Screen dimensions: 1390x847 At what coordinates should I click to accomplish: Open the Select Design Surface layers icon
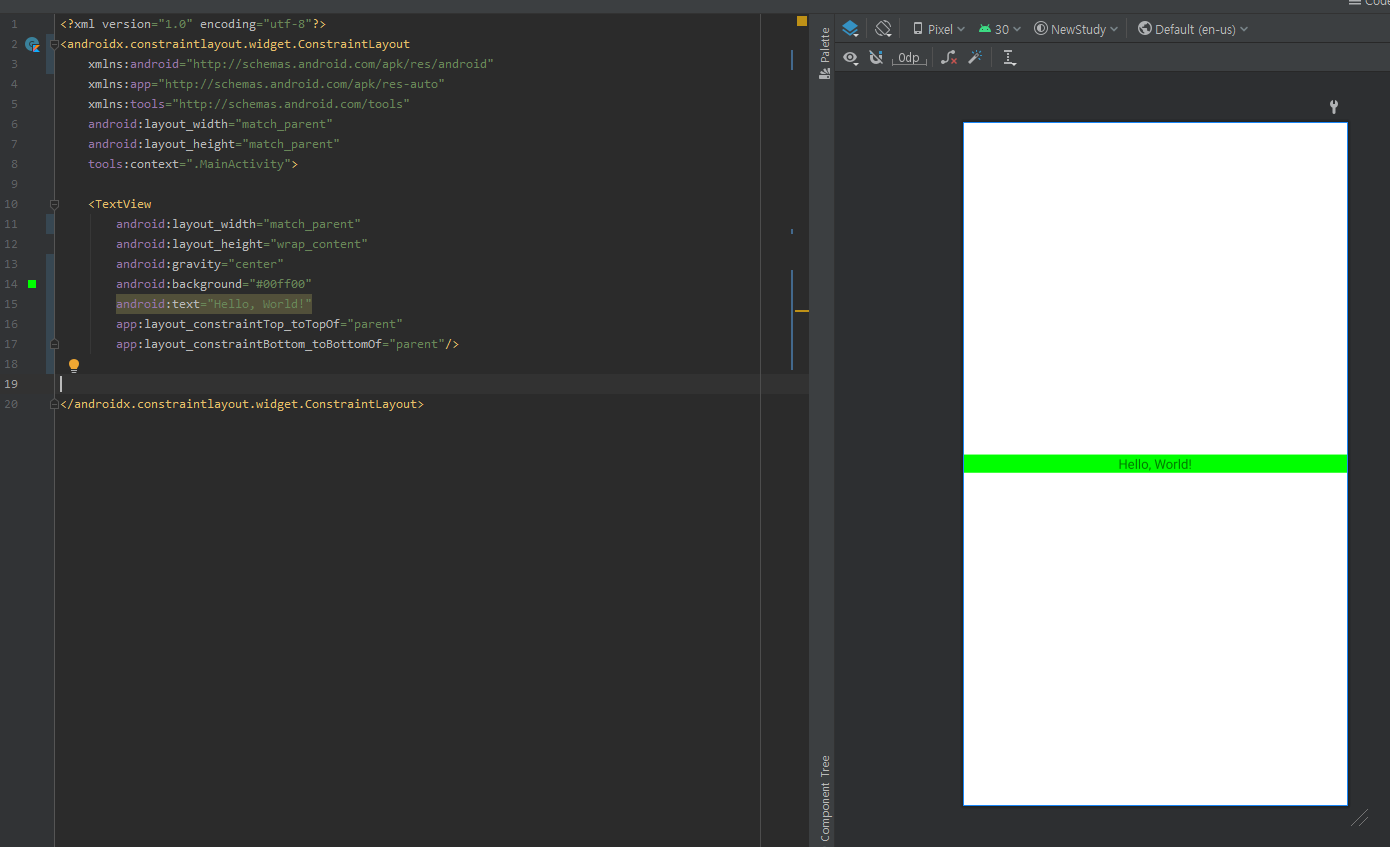coord(850,29)
